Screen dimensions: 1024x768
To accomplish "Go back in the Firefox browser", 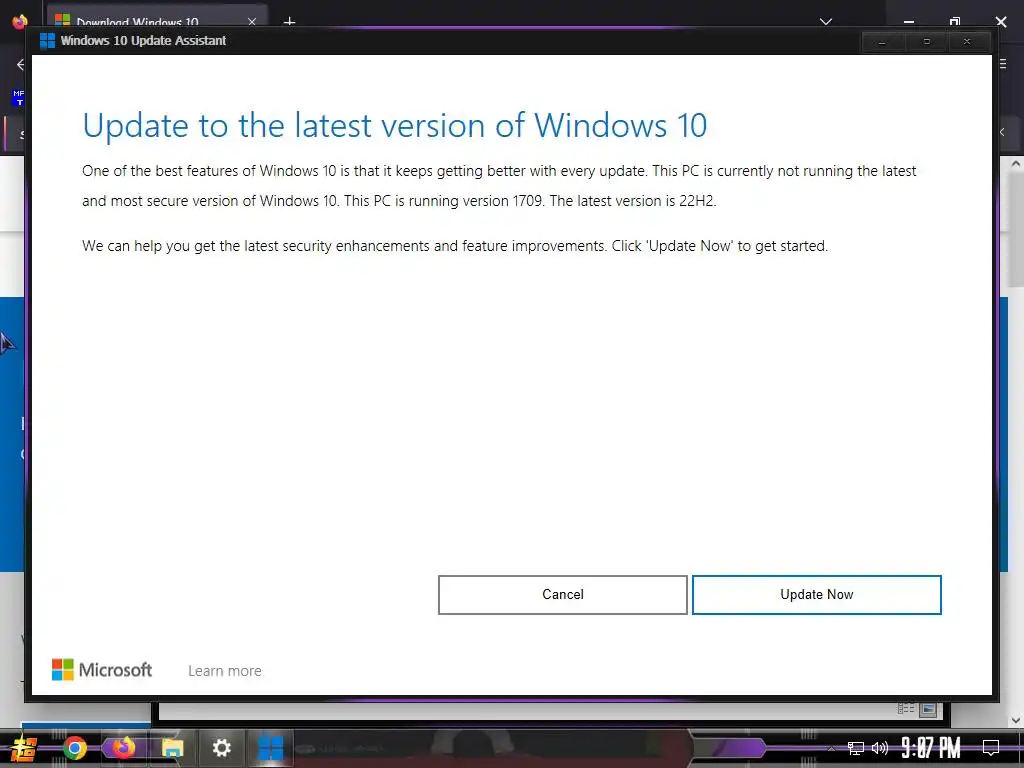I will pyautogui.click(x=20, y=64).
